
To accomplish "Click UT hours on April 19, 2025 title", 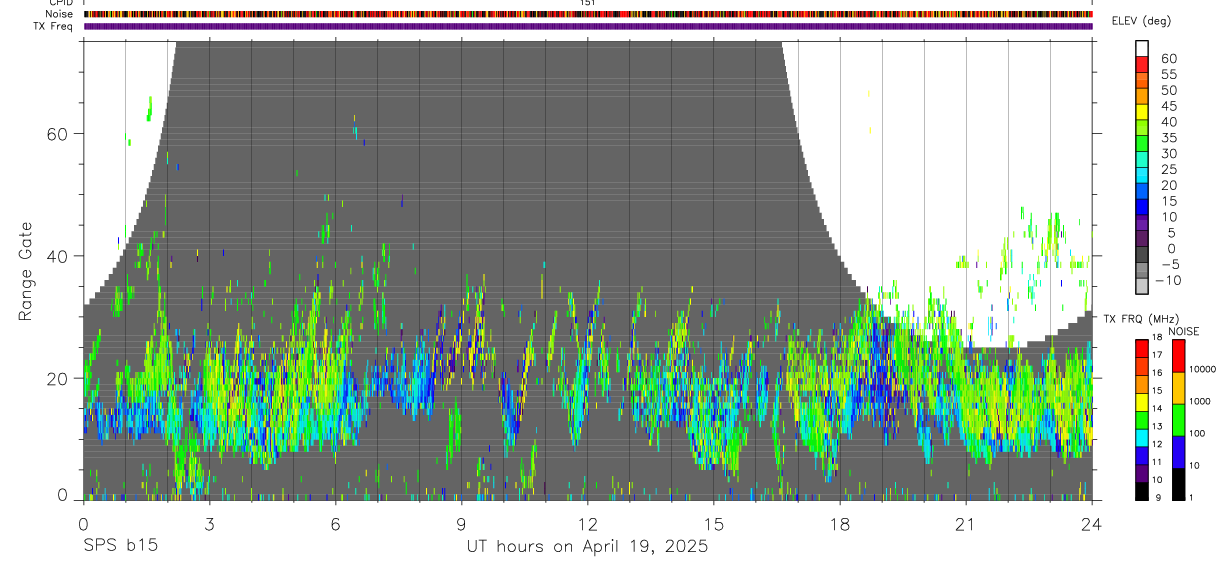I will [587, 546].
